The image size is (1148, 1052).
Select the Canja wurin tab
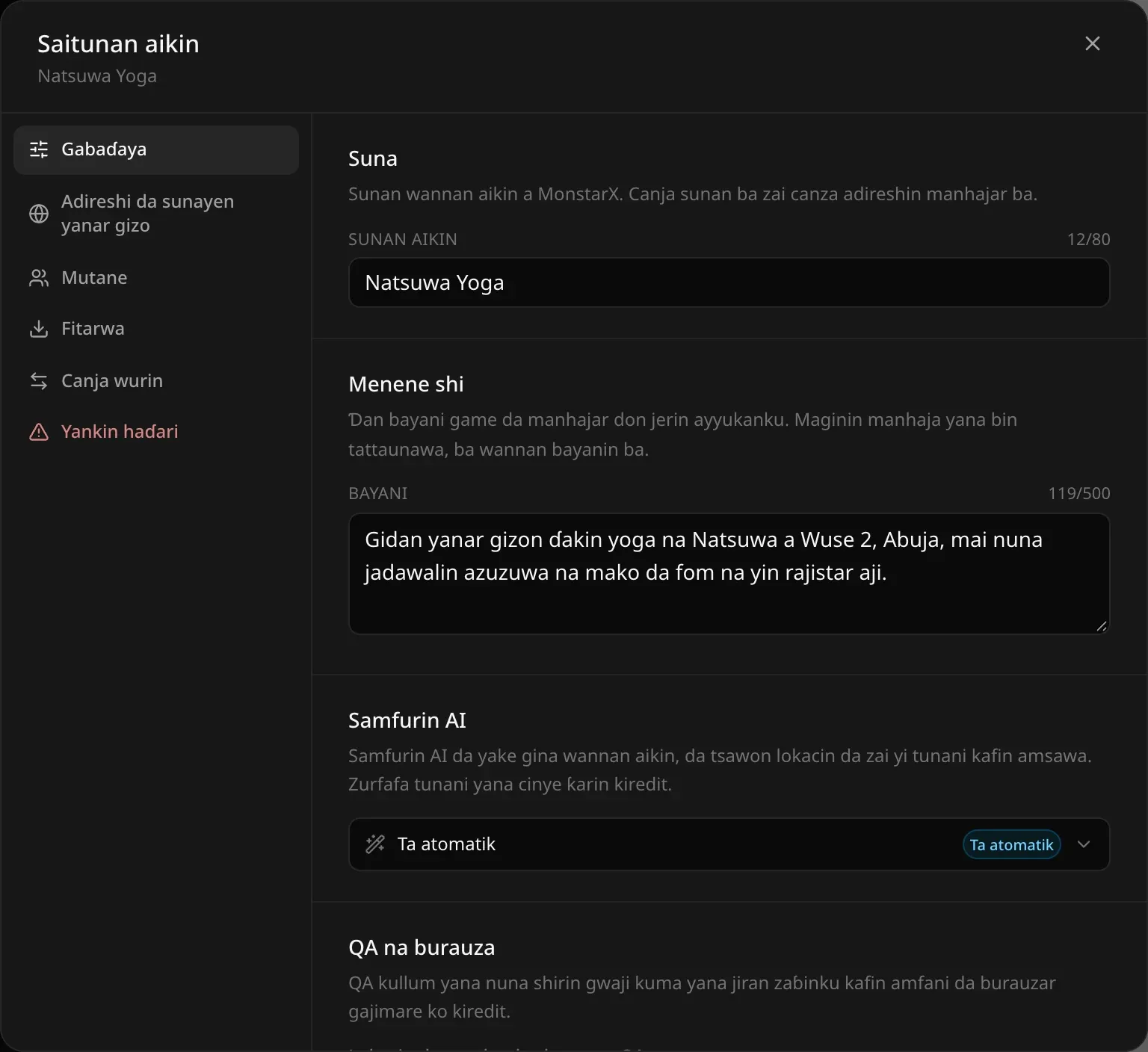156,381
